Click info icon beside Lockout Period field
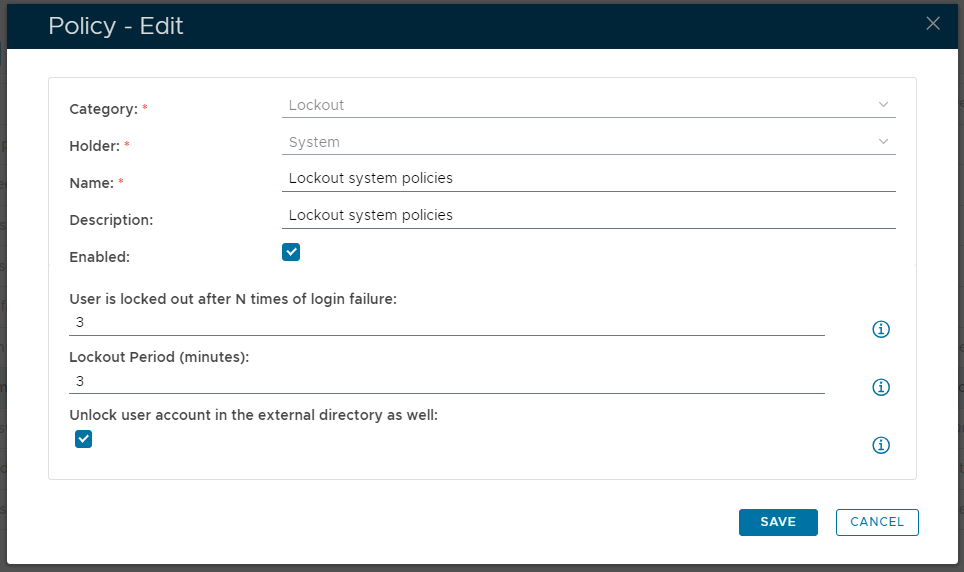The height and width of the screenshot is (572, 964). click(881, 387)
